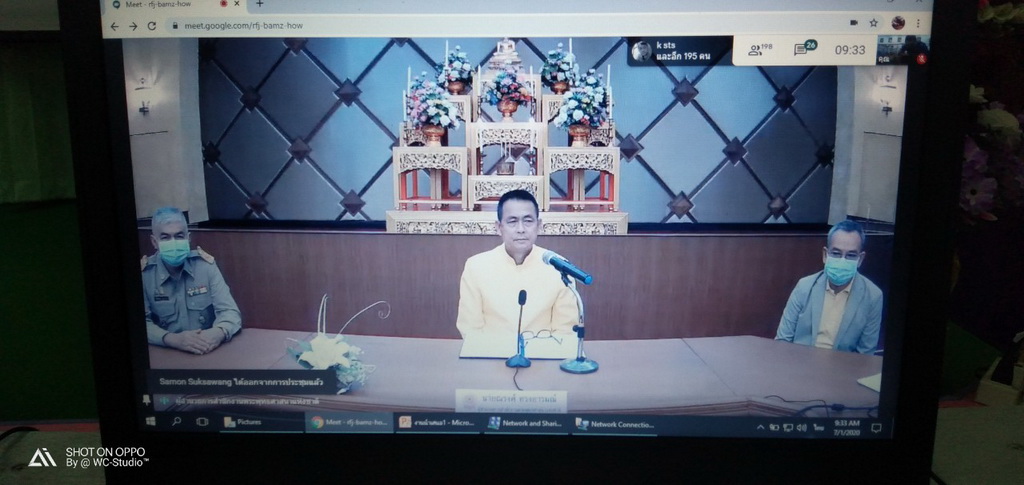The height and width of the screenshot is (485, 1024).
Task: Open the chat panel with 26 messages
Action: (805, 48)
